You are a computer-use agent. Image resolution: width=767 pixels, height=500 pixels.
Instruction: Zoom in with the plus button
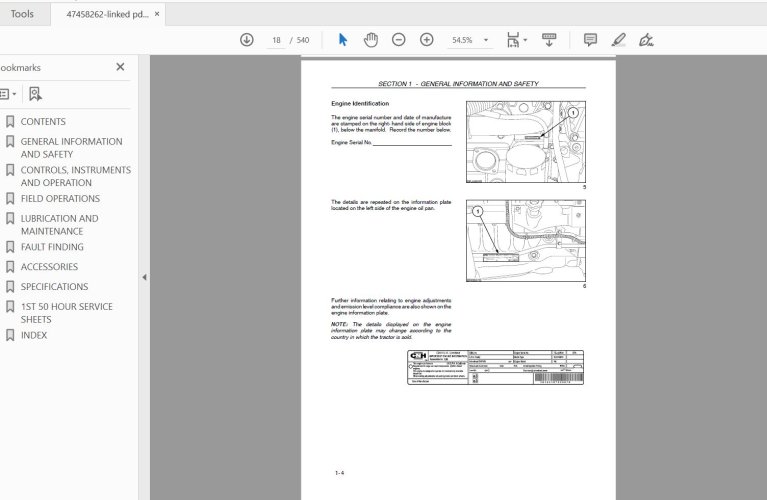tap(427, 40)
